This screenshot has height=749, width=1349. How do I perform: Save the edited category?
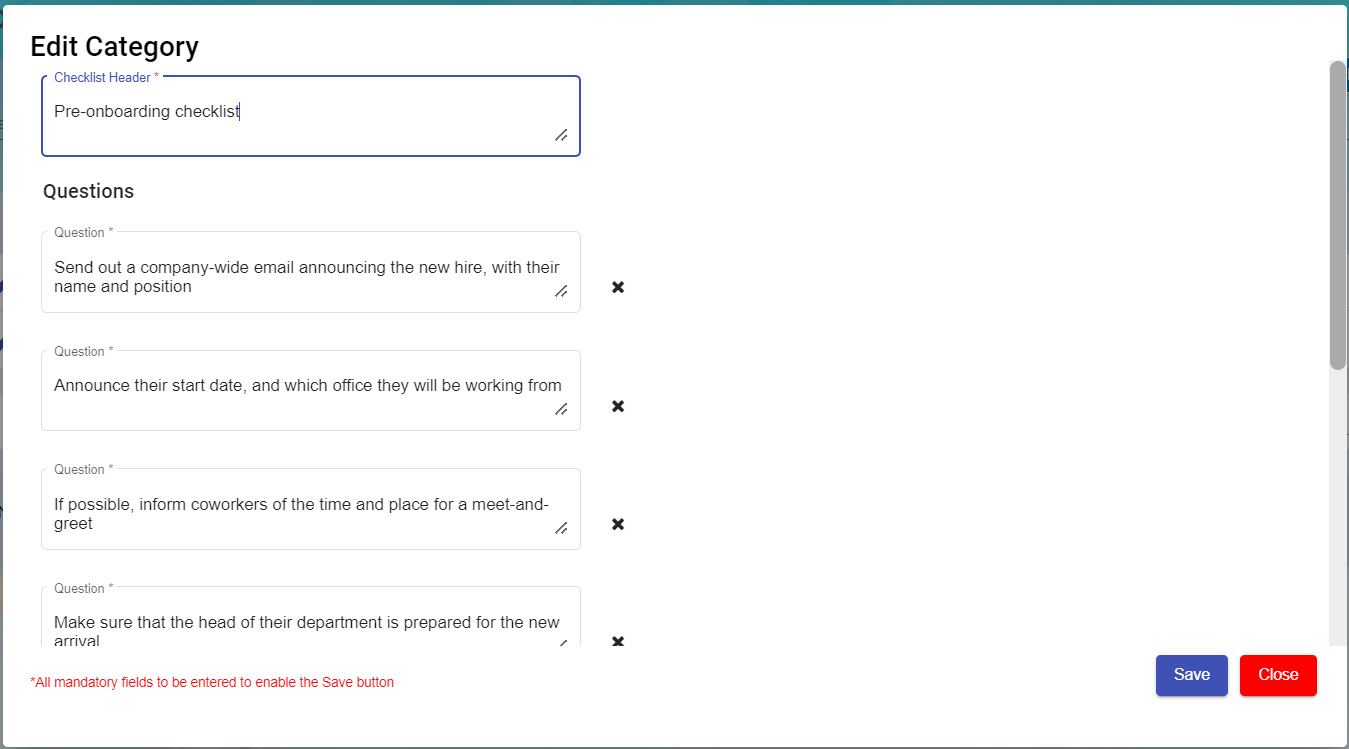pyautogui.click(x=1191, y=675)
